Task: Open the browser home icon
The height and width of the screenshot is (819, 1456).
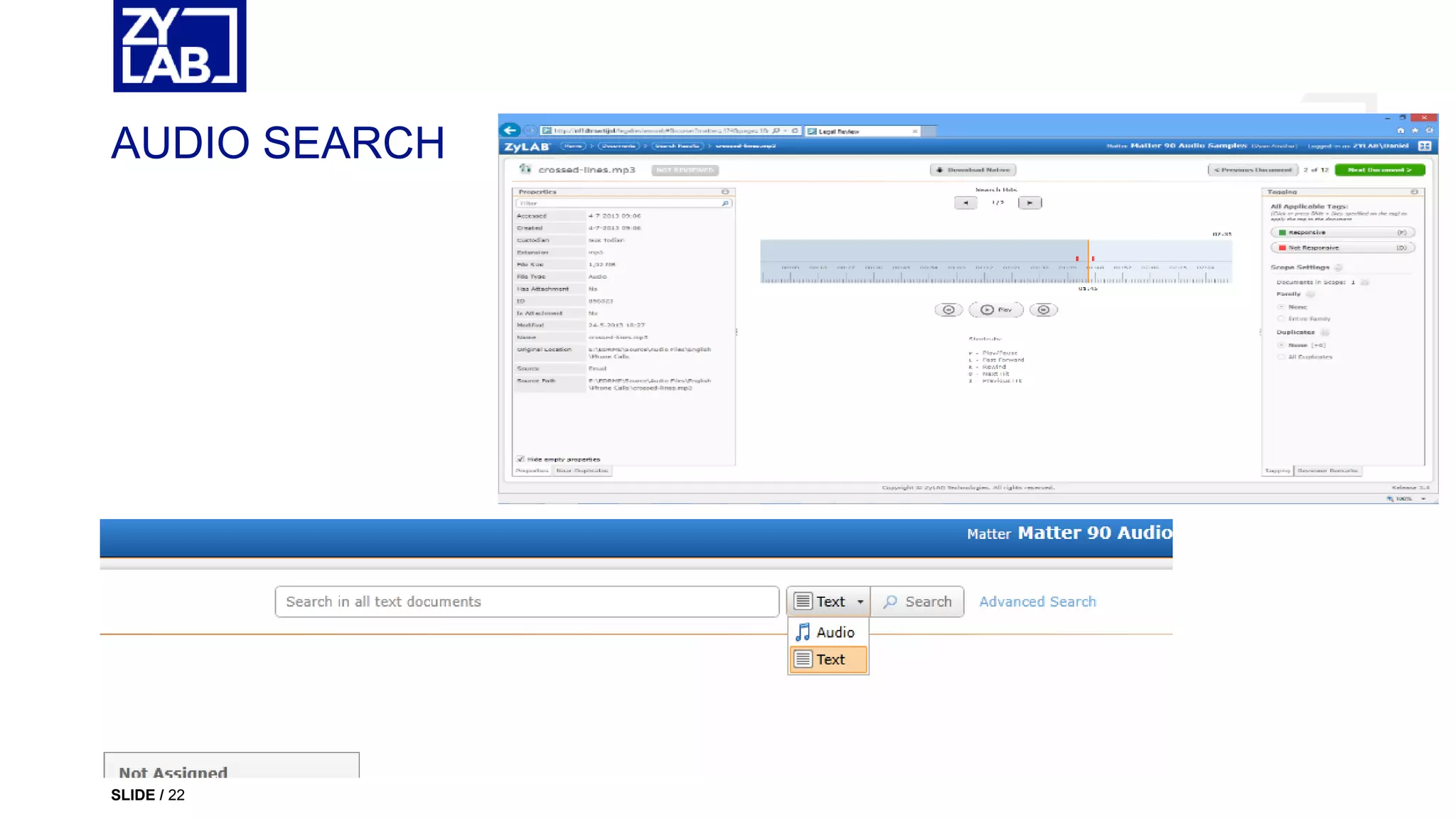Action: [x=1400, y=130]
